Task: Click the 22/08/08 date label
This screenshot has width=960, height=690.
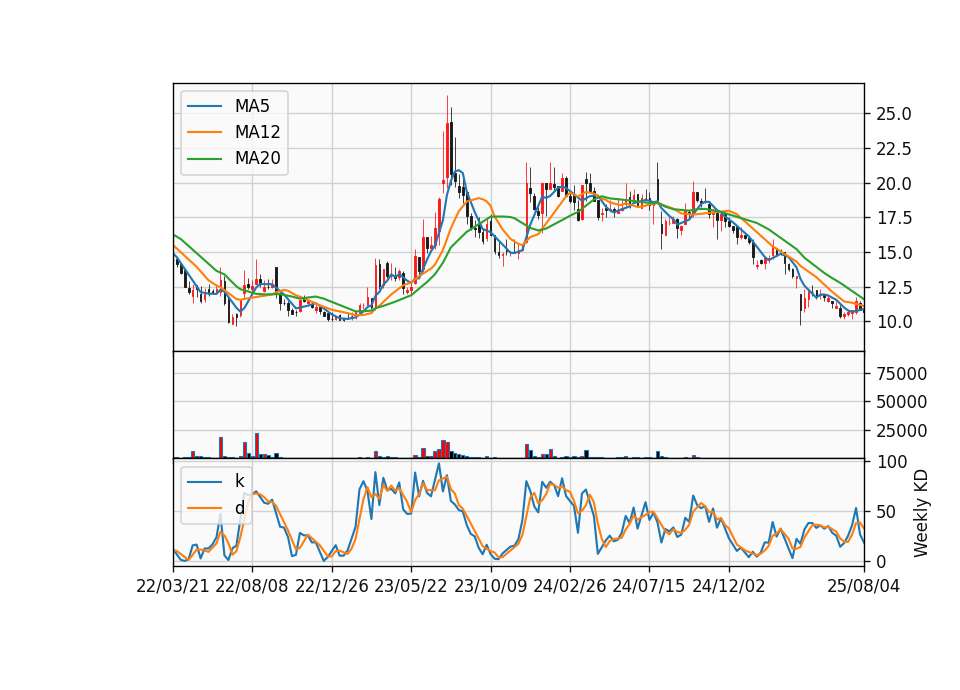Action: 252,586
